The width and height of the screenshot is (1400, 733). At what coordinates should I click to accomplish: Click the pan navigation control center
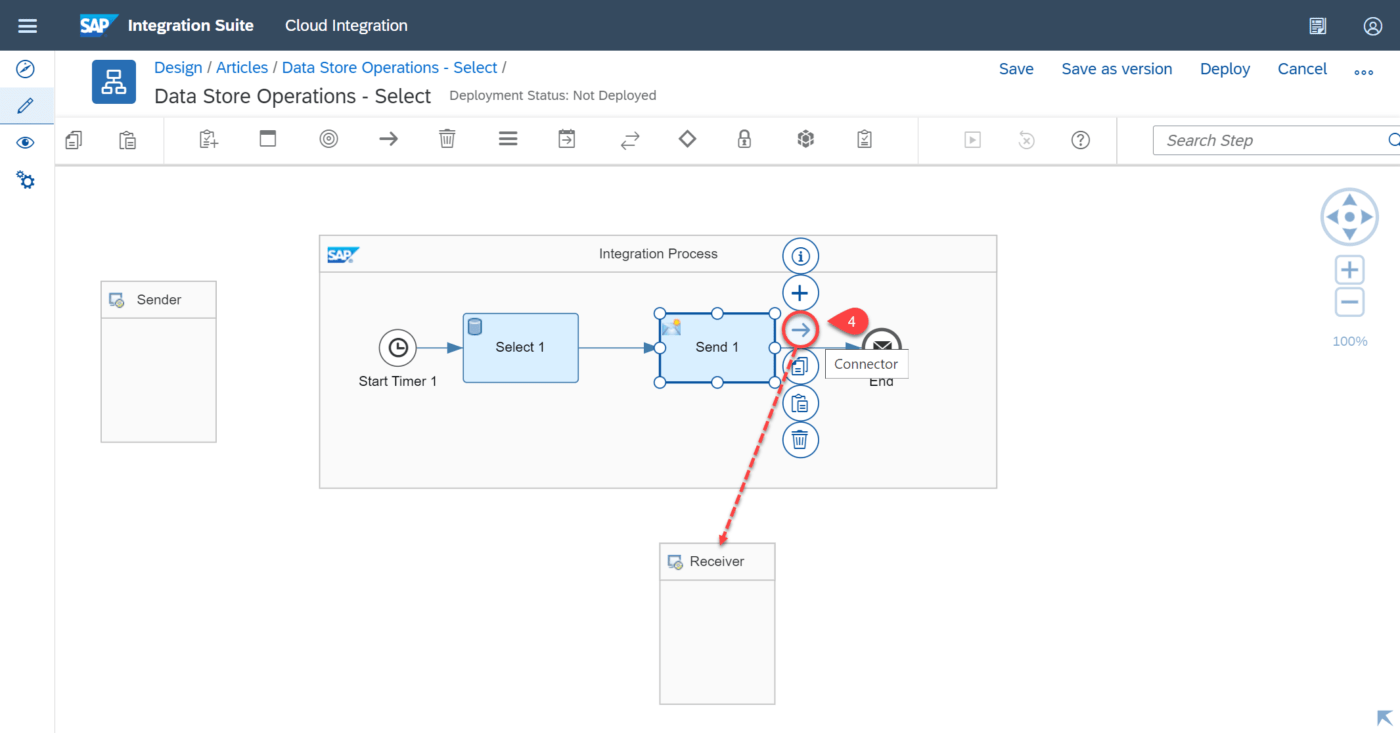pyautogui.click(x=1350, y=217)
